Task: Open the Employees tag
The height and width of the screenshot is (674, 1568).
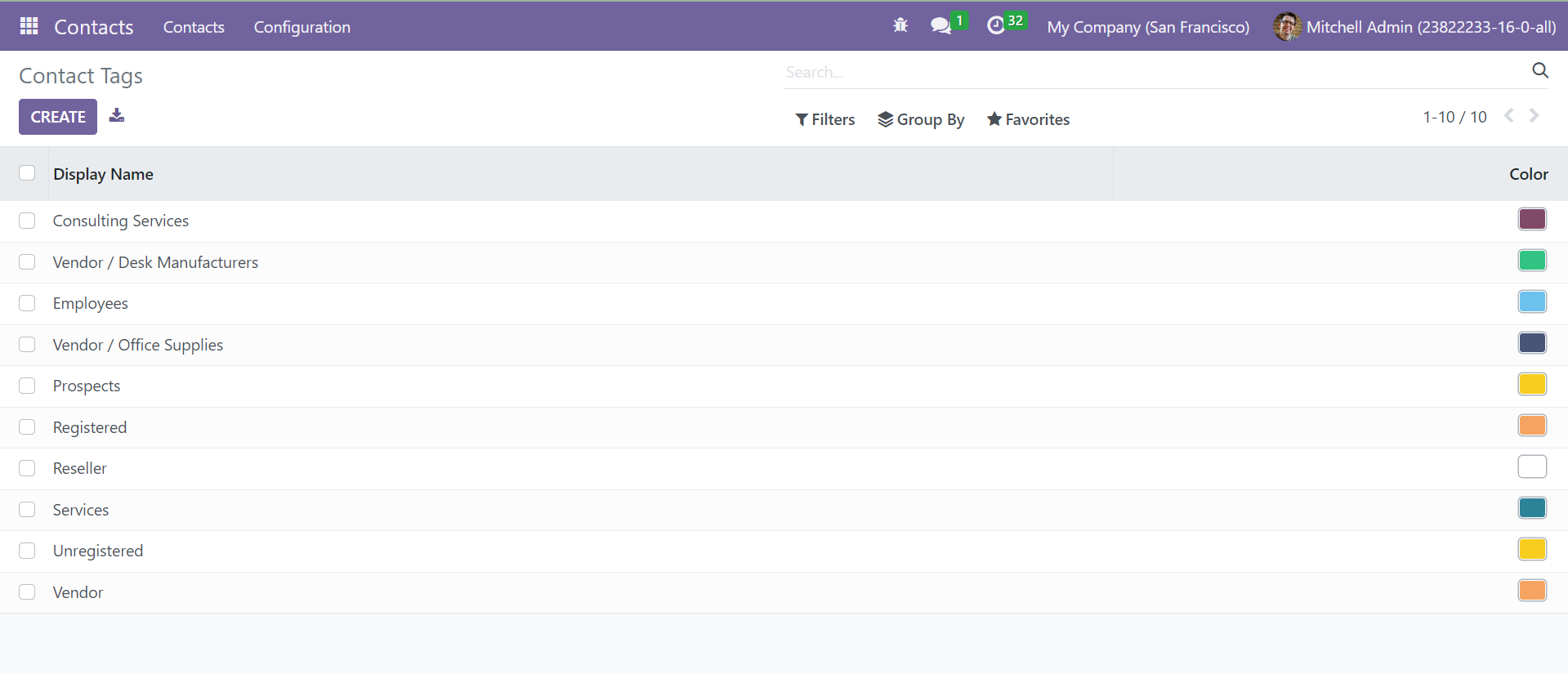Action: [91, 303]
